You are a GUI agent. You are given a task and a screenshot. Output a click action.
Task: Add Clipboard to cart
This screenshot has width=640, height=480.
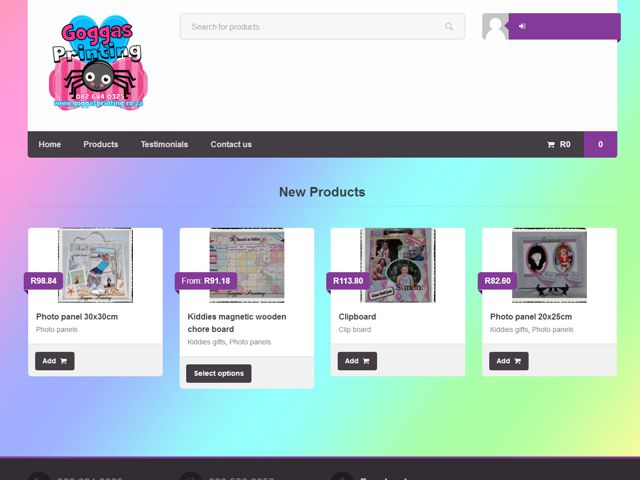coord(357,361)
